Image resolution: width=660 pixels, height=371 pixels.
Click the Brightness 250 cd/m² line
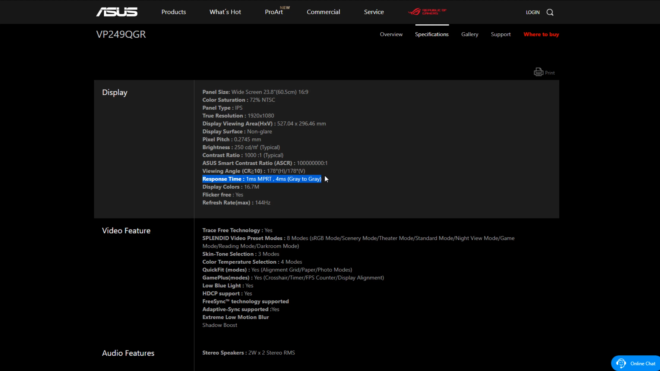241,147
